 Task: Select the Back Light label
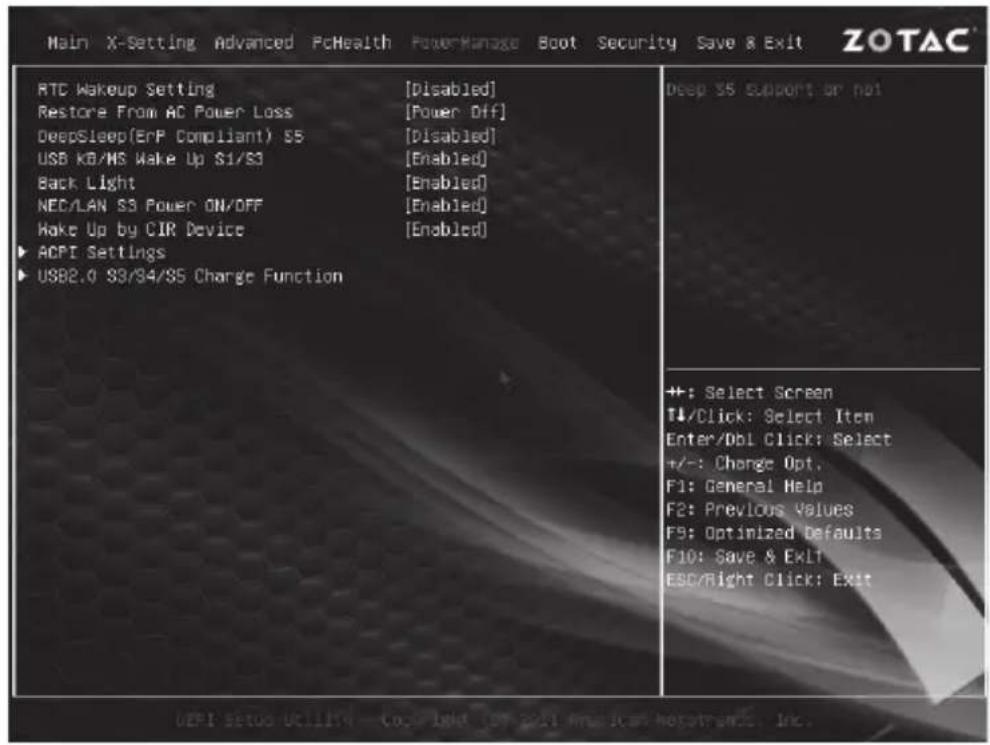pyautogui.click(x=86, y=183)
